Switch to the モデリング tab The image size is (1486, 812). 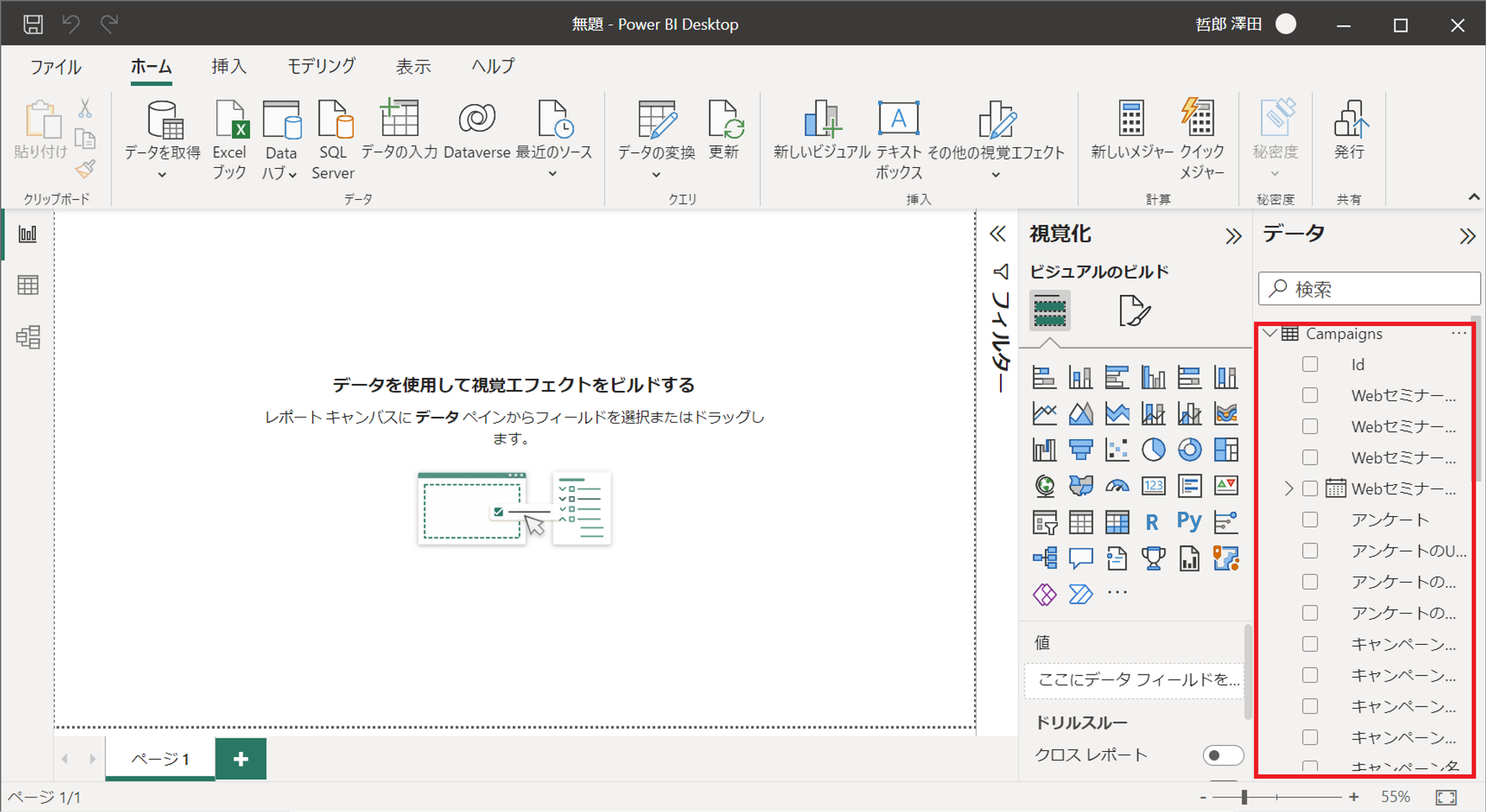[x=321, y=66]
